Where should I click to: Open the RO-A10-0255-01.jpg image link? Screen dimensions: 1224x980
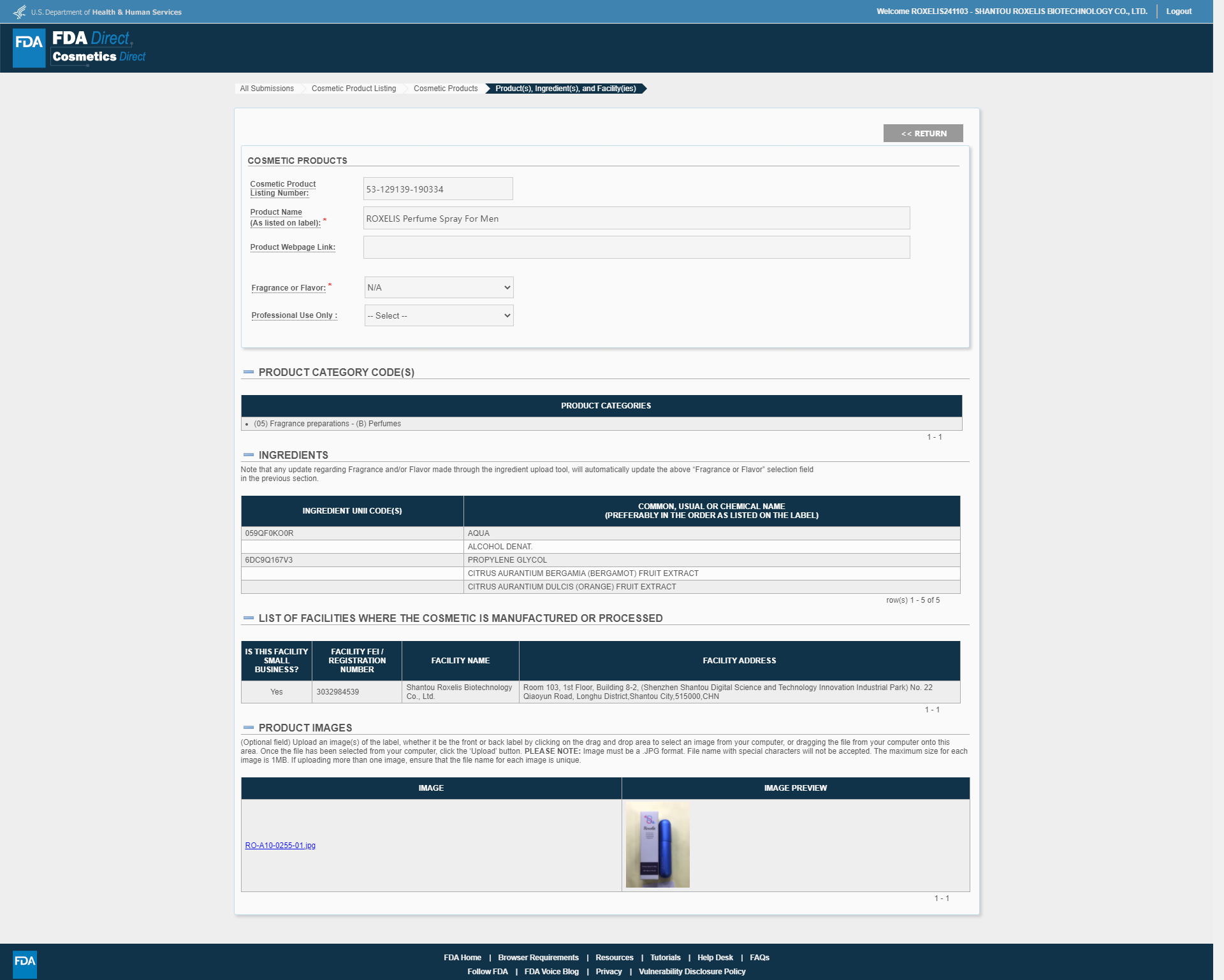click(x=280, y=846)
